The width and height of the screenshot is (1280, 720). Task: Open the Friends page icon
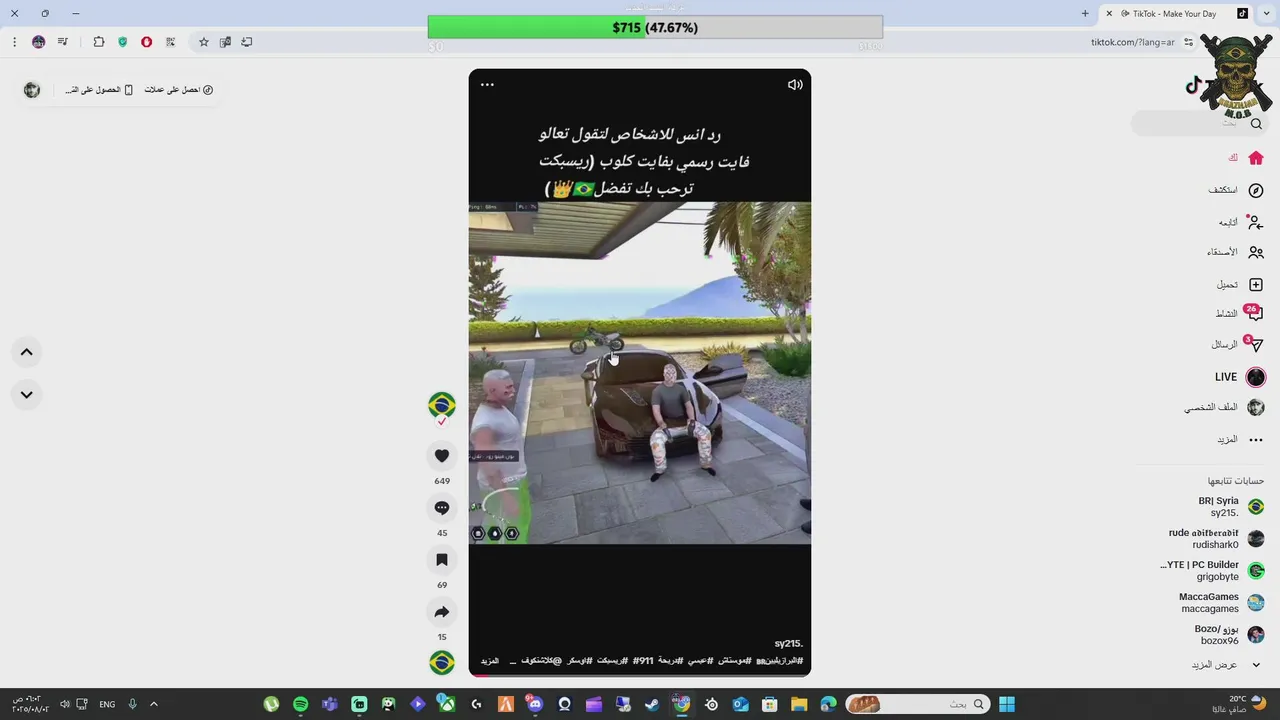click(1256, 253)
